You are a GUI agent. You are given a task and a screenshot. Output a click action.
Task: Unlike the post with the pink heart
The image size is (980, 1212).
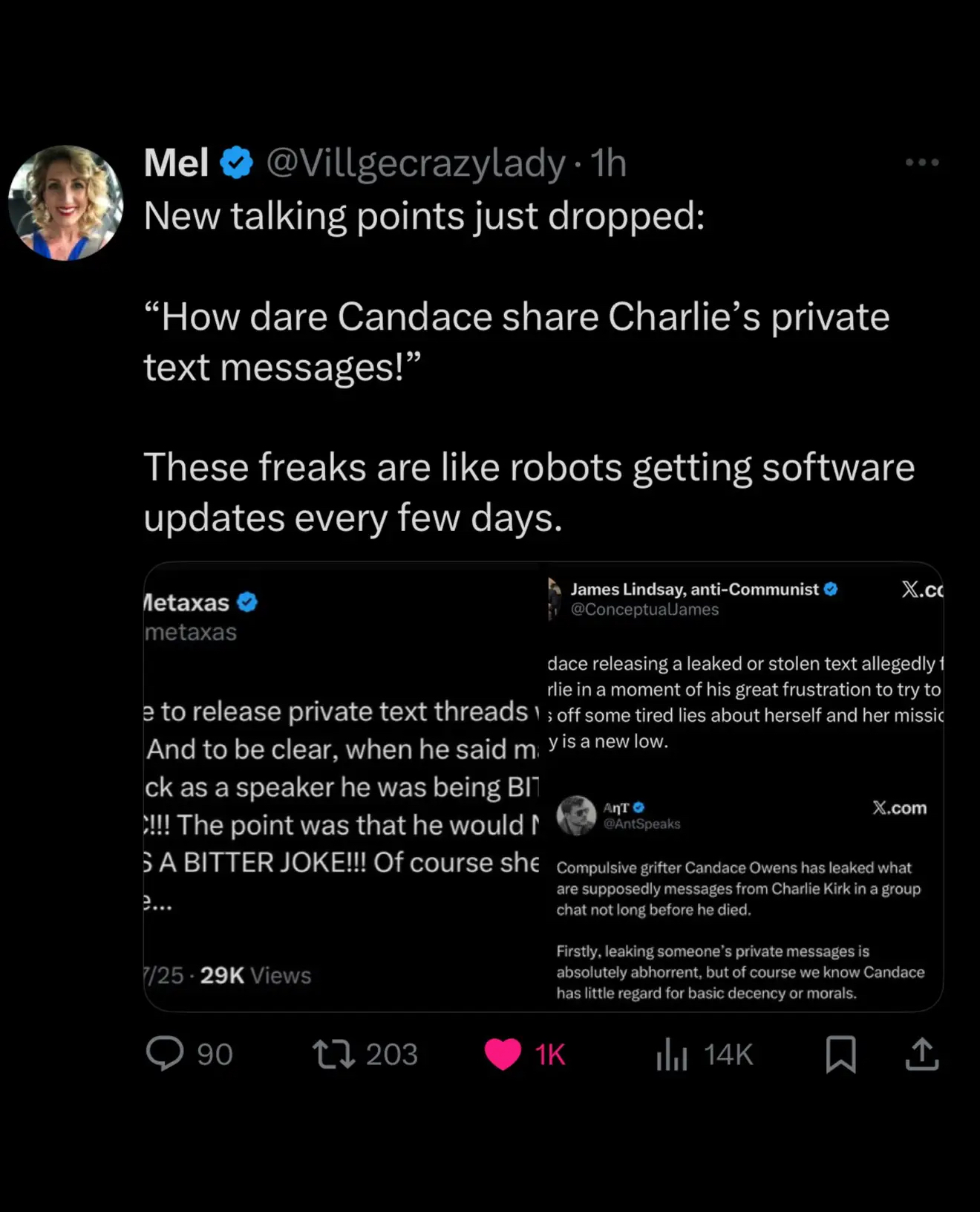coord(503,1054)
